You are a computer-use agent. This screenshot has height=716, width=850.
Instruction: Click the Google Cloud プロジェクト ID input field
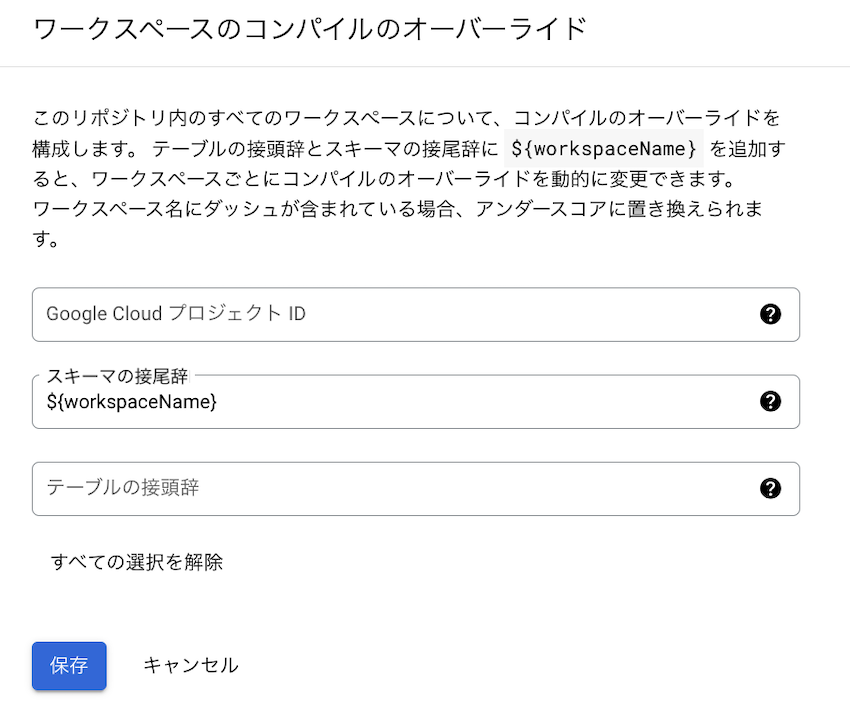click(300, 314)
